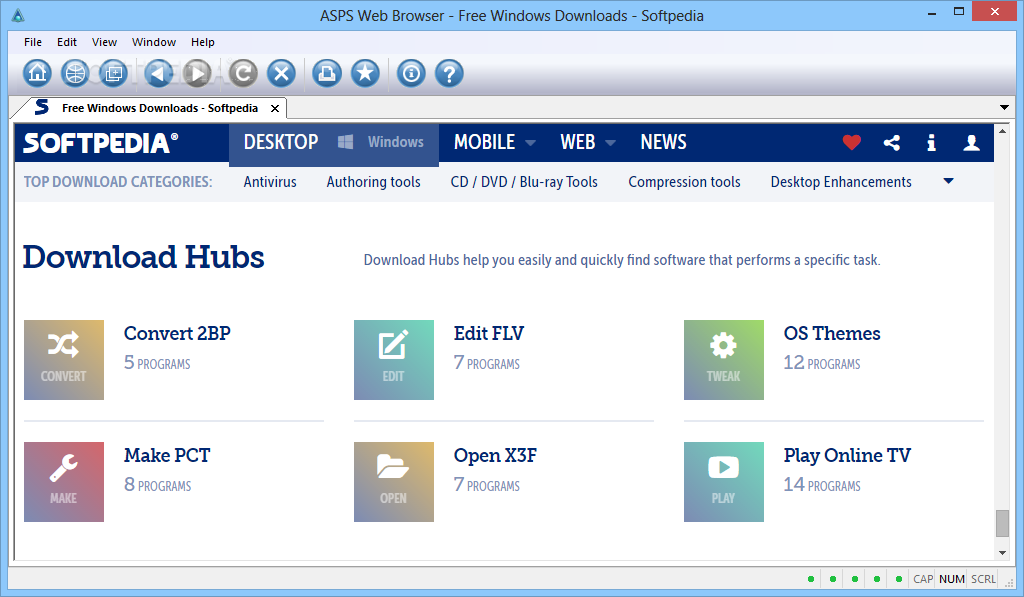Click the Print toolbar icon

point(327,73)
